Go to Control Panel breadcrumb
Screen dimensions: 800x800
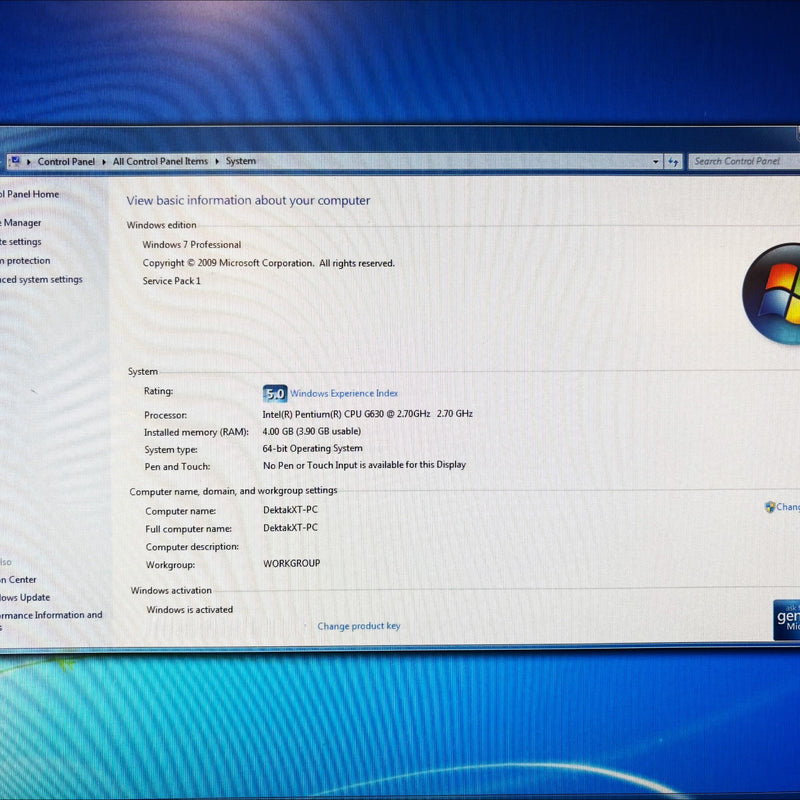tap(66, 162)
